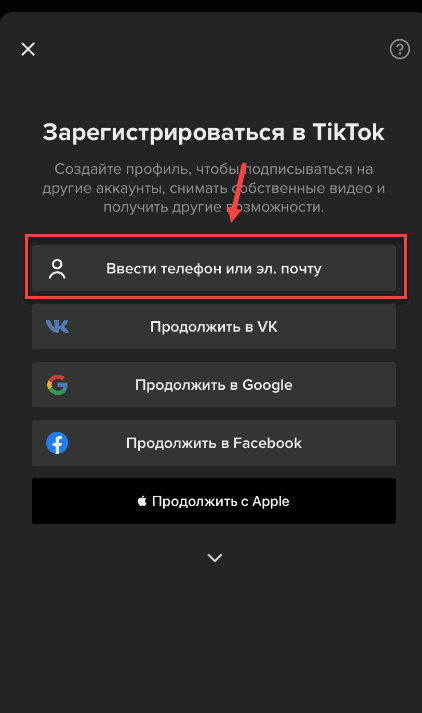
Task: Click the person profile icon
Action: coord(57,269)
